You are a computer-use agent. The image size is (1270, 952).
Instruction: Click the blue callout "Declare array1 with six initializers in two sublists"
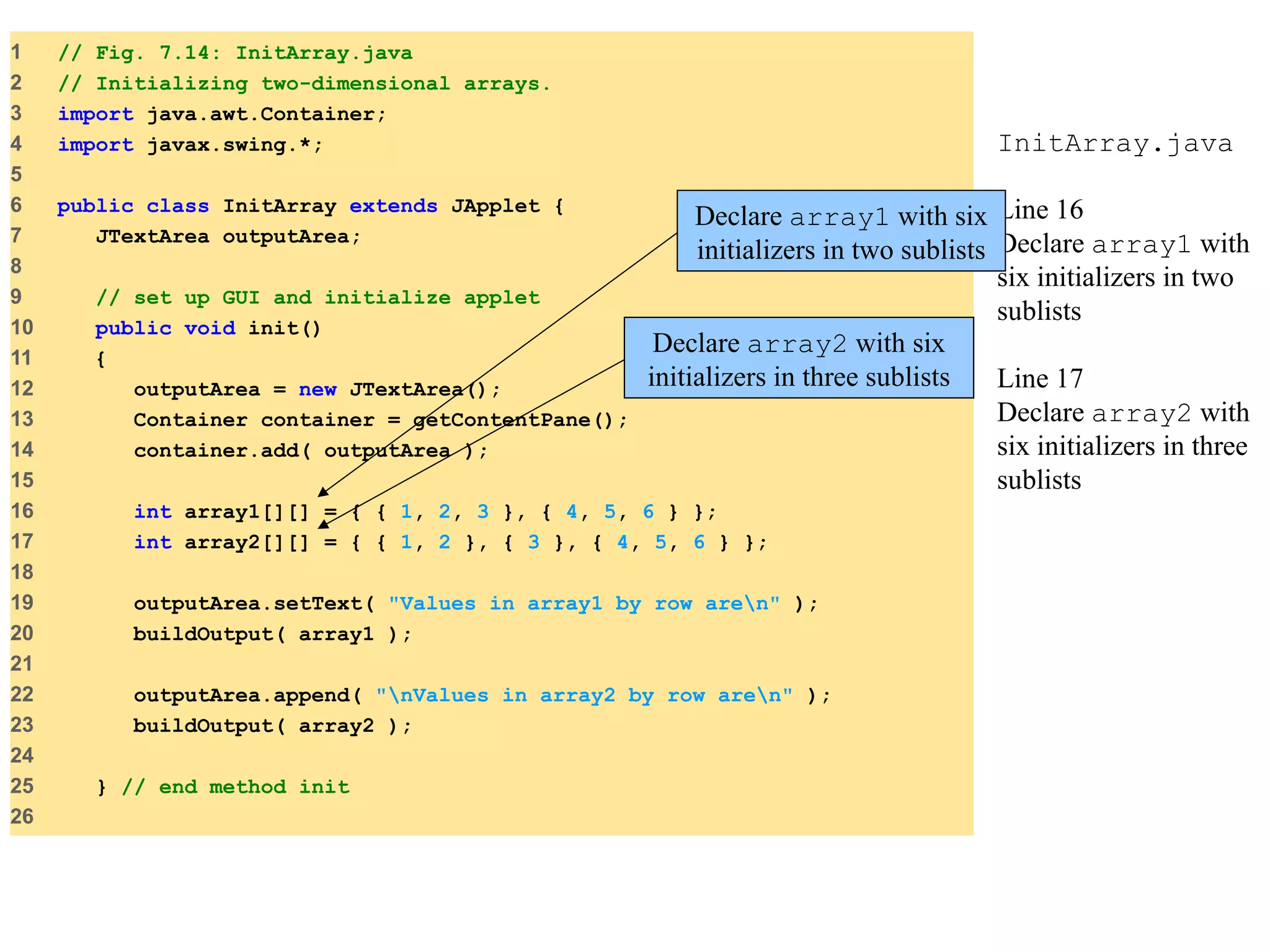[841, 231]
